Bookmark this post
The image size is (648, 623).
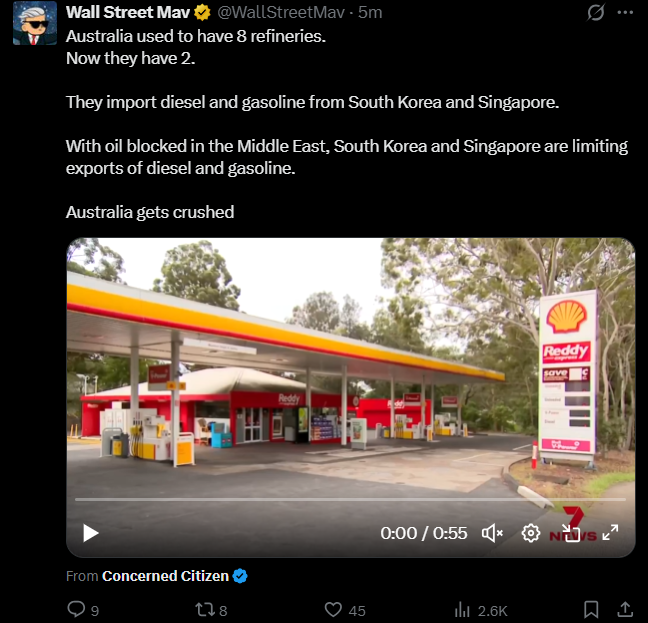pyautogui.click(x=591, y=610)
